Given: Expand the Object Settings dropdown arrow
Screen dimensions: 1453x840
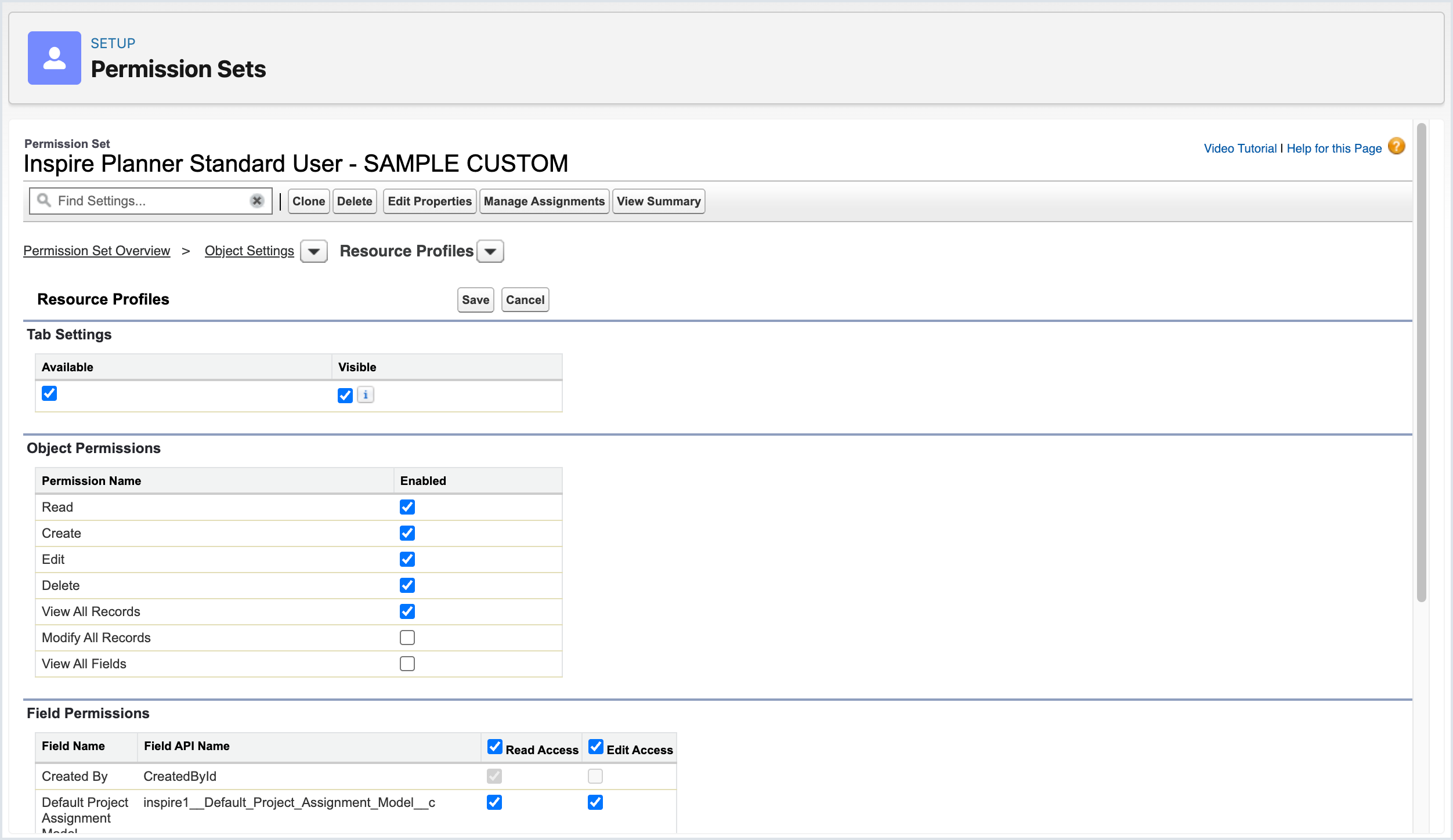Looking at the screenshot, I should [314, 251].
